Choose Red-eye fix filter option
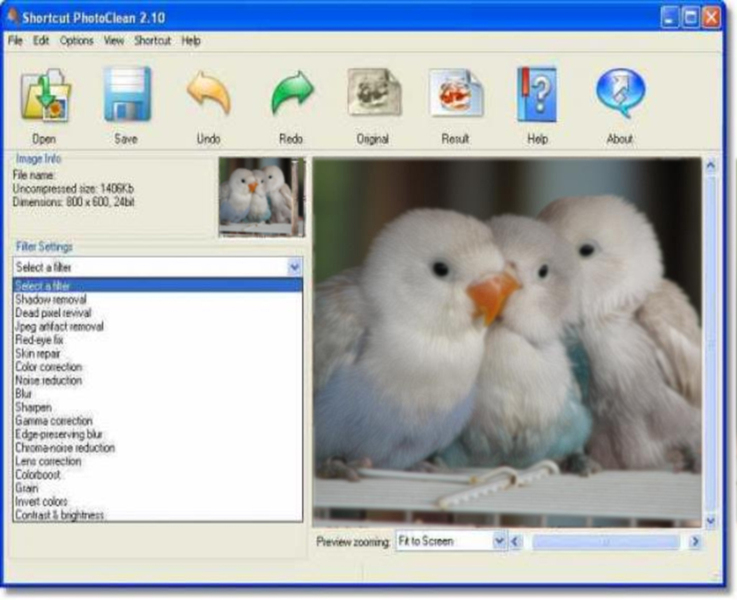Image resolution: width=737 pixels, height=600 pixels. click(40, 340)
